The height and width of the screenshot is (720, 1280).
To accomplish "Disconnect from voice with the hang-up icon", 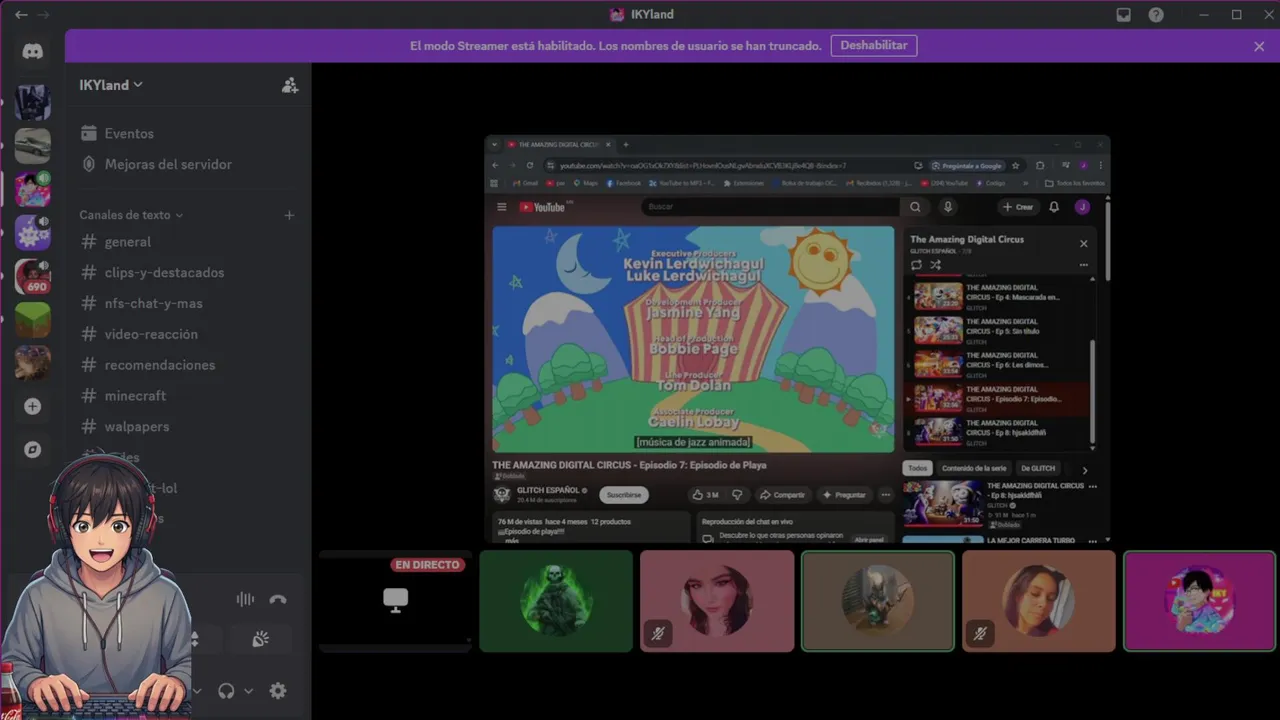I will (x=278, y=599).
